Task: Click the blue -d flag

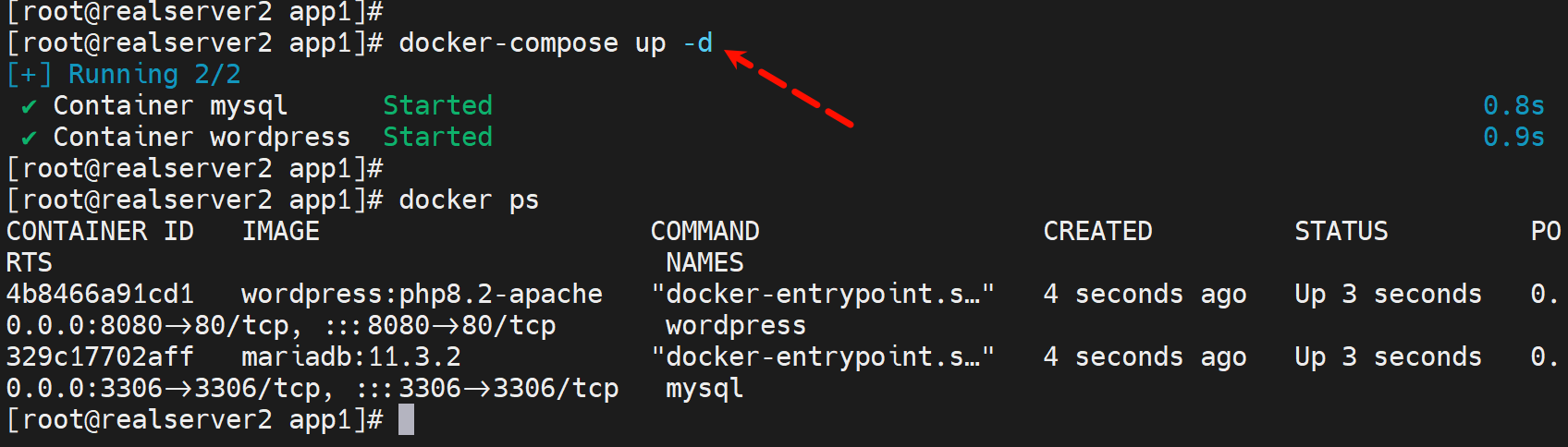Action: 697,43
